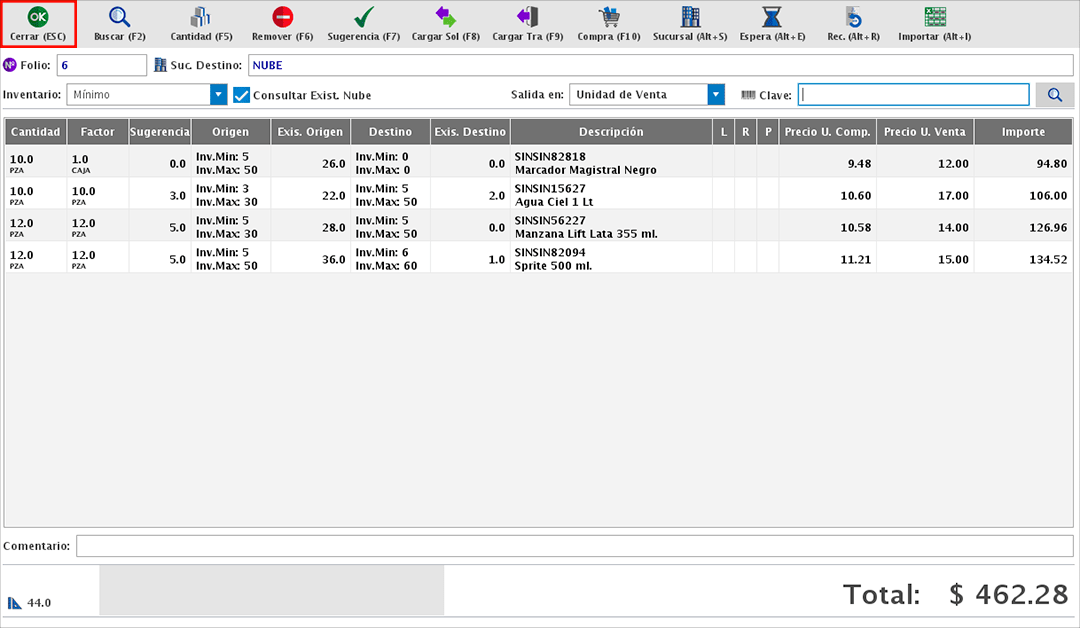
Task: Click the green OK Cerrar (ESC) icon
Action: point(38,17)
